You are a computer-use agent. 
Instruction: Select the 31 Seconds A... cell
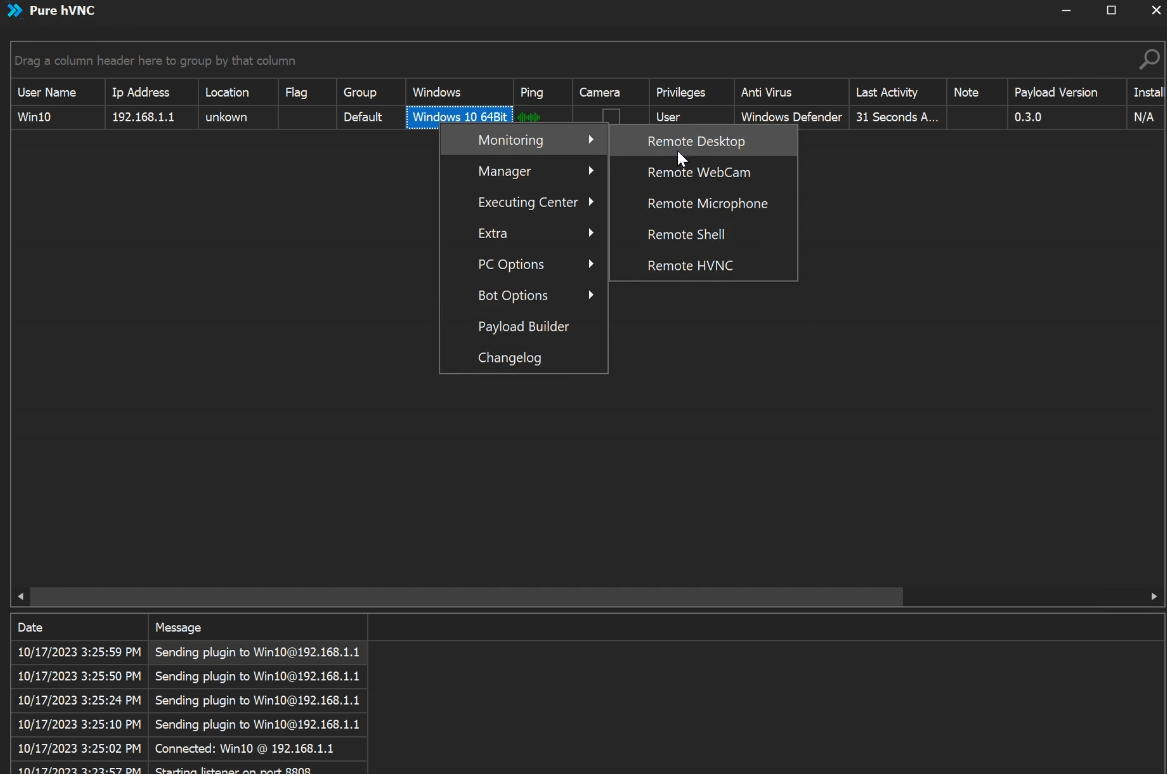898,117
